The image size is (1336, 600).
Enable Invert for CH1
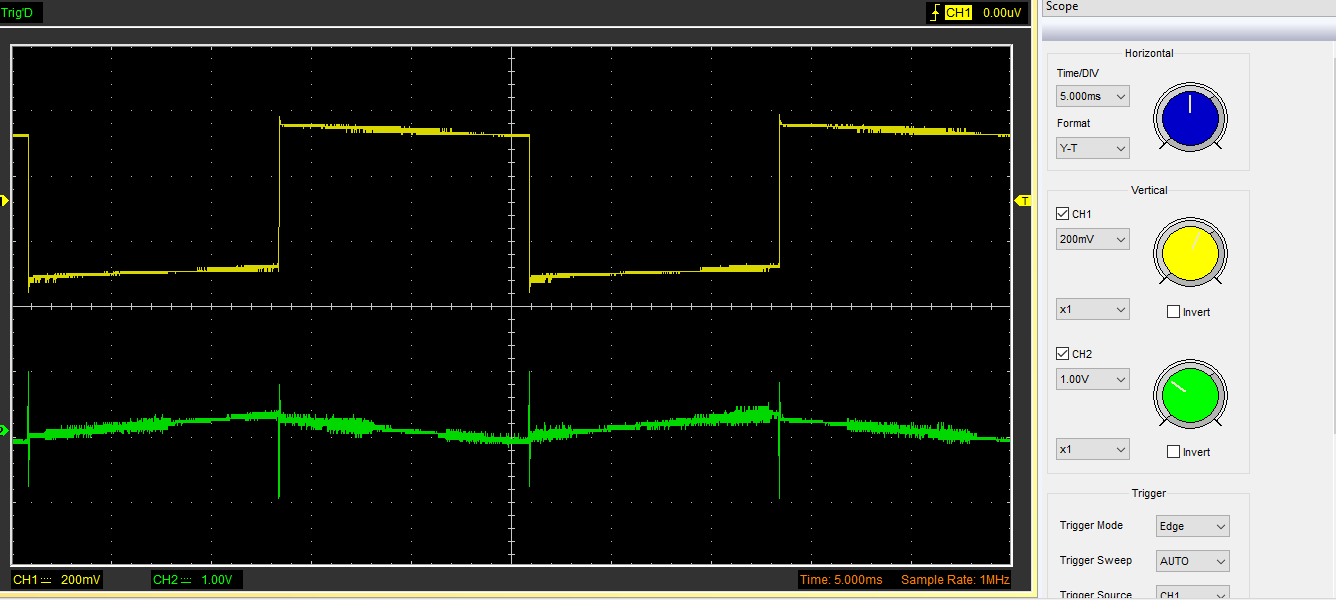[x=1173, y=312]
